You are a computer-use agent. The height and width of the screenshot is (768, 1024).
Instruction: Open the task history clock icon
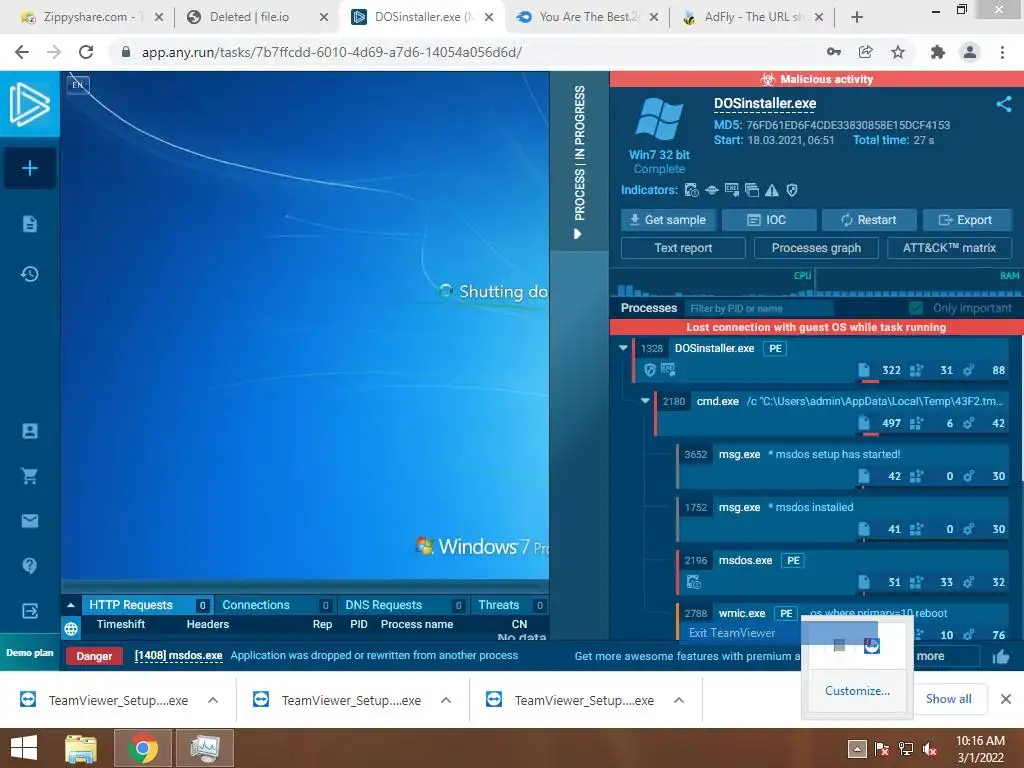point(29,274)
